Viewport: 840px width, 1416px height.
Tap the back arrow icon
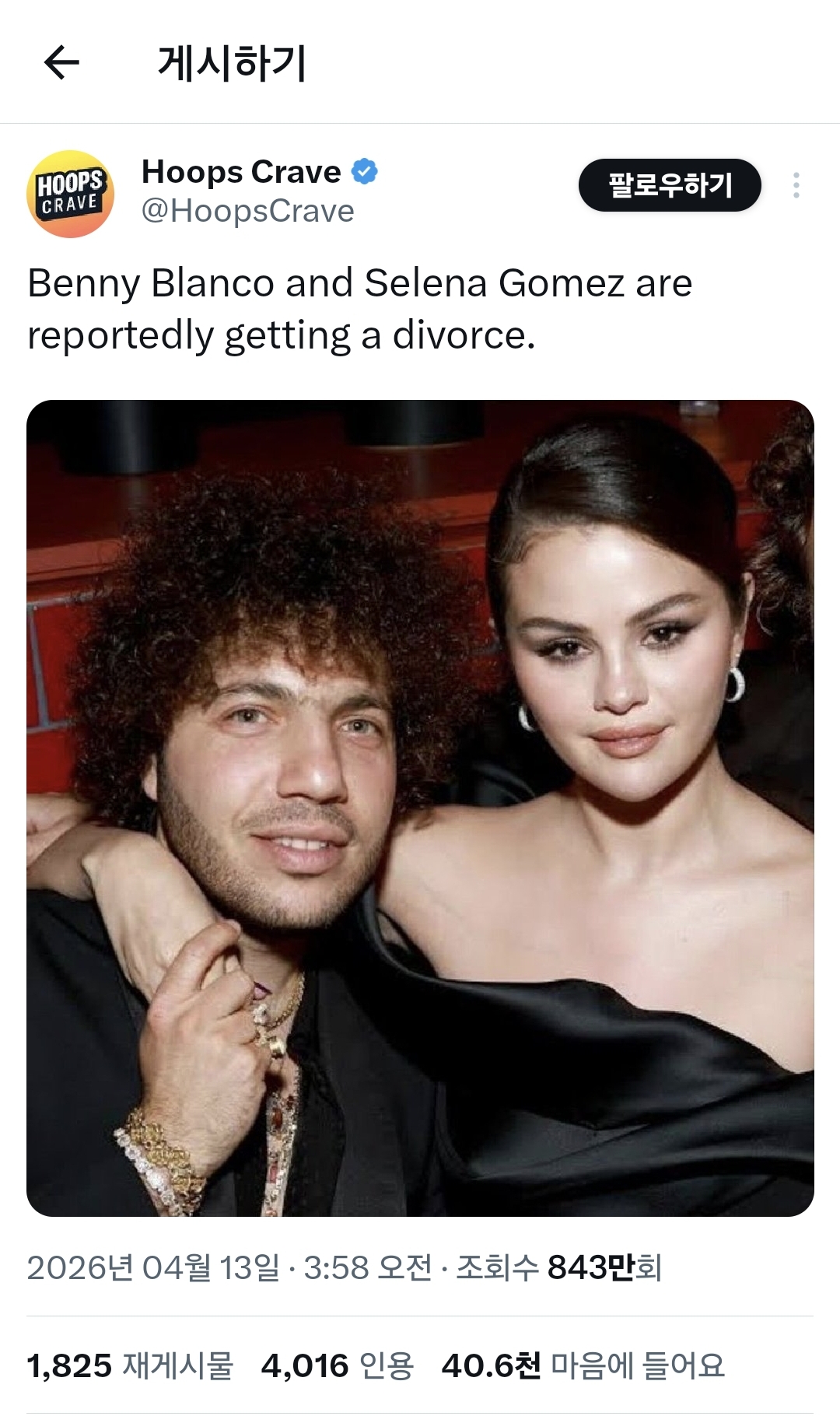coord(61,62)
